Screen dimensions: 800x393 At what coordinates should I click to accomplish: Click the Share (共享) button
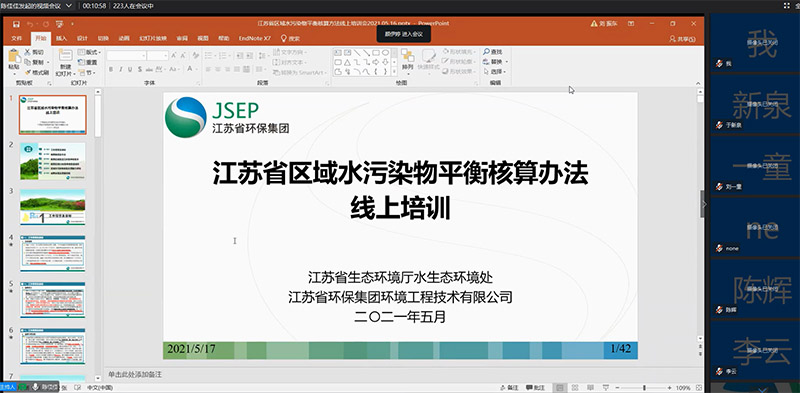tap(683, 39)
